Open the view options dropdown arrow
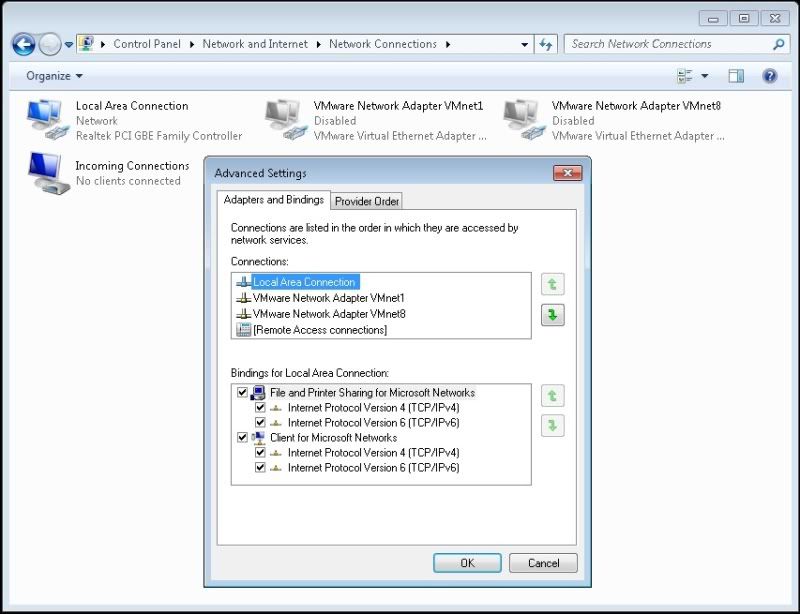This screenshot has height=614, width=800. point(705,76)
